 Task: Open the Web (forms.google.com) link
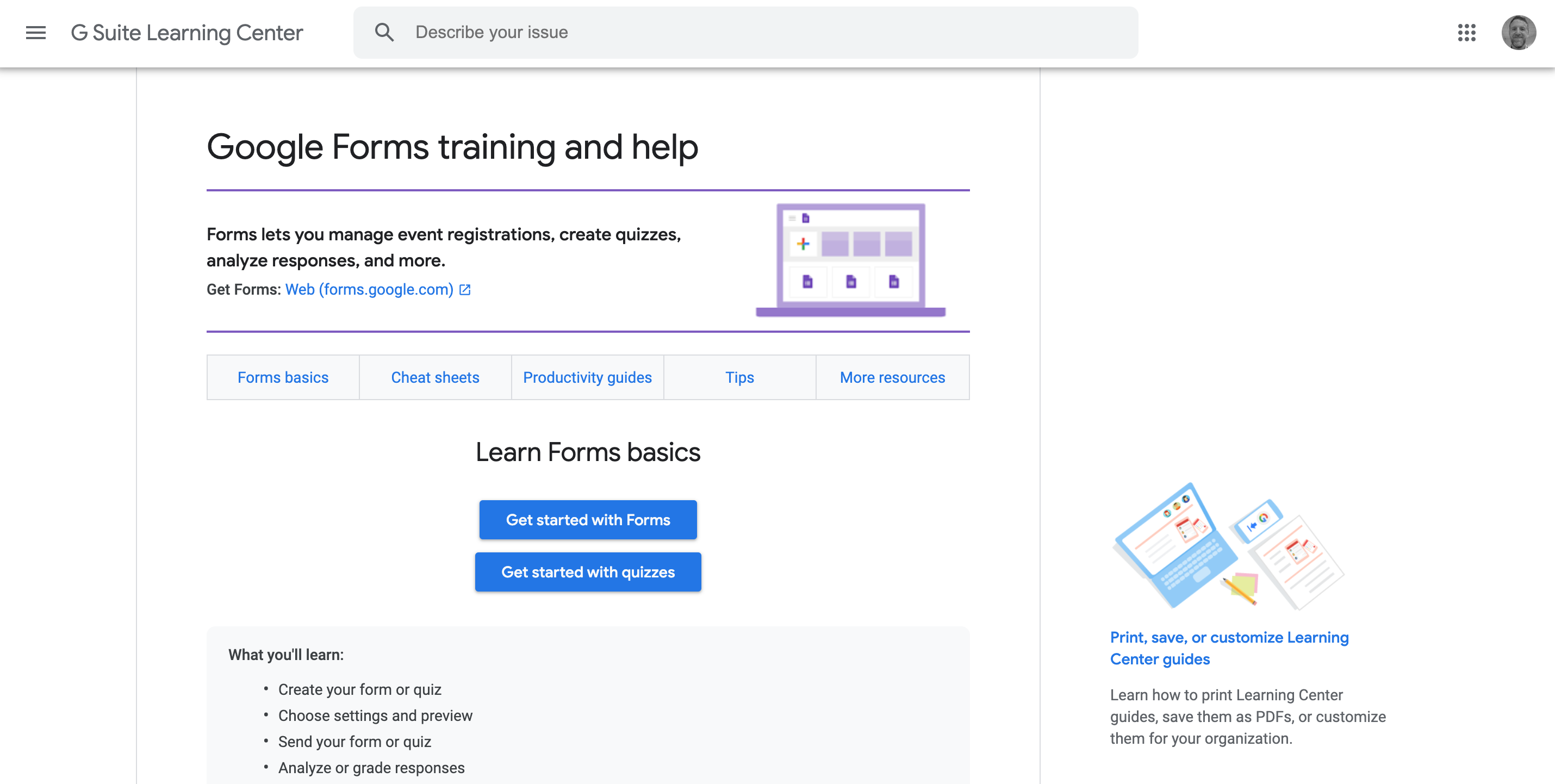(369, 290)
